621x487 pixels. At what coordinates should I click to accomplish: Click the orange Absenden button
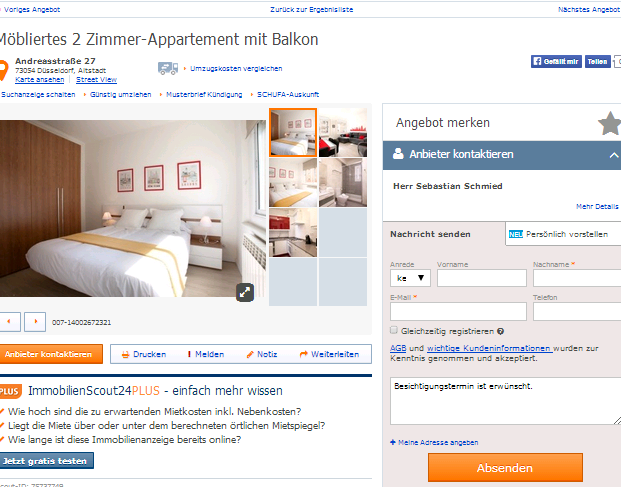coord(505,468)
